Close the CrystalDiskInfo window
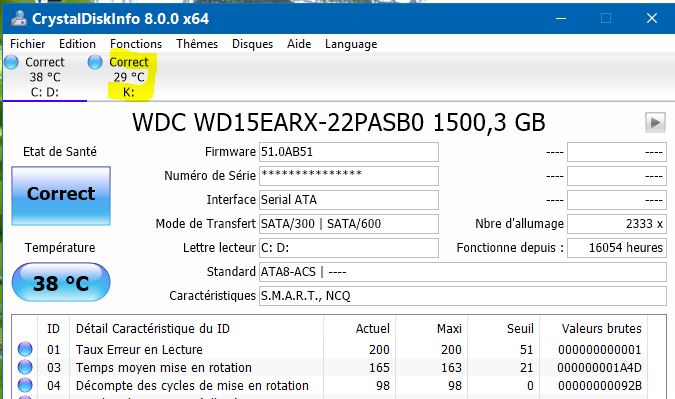This screenshot has height=399, width=675. point(652,19)
